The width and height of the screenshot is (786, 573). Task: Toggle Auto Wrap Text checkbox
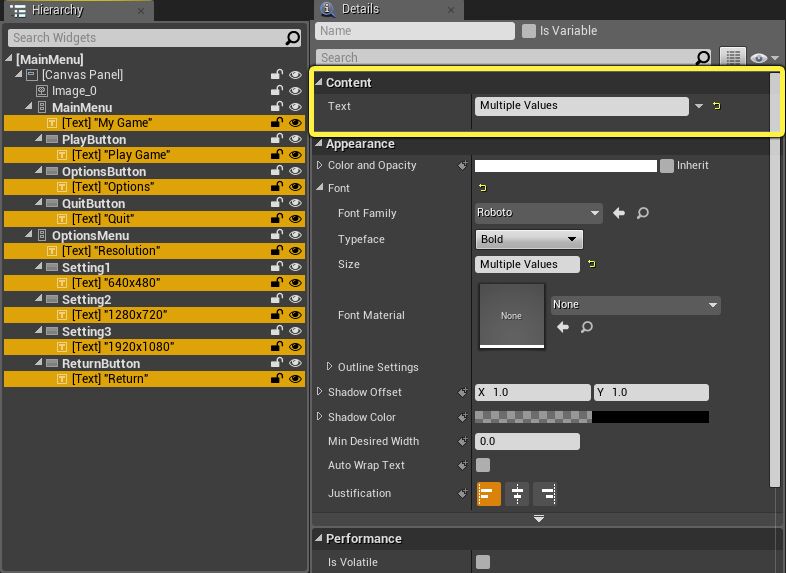click(483, 465)
